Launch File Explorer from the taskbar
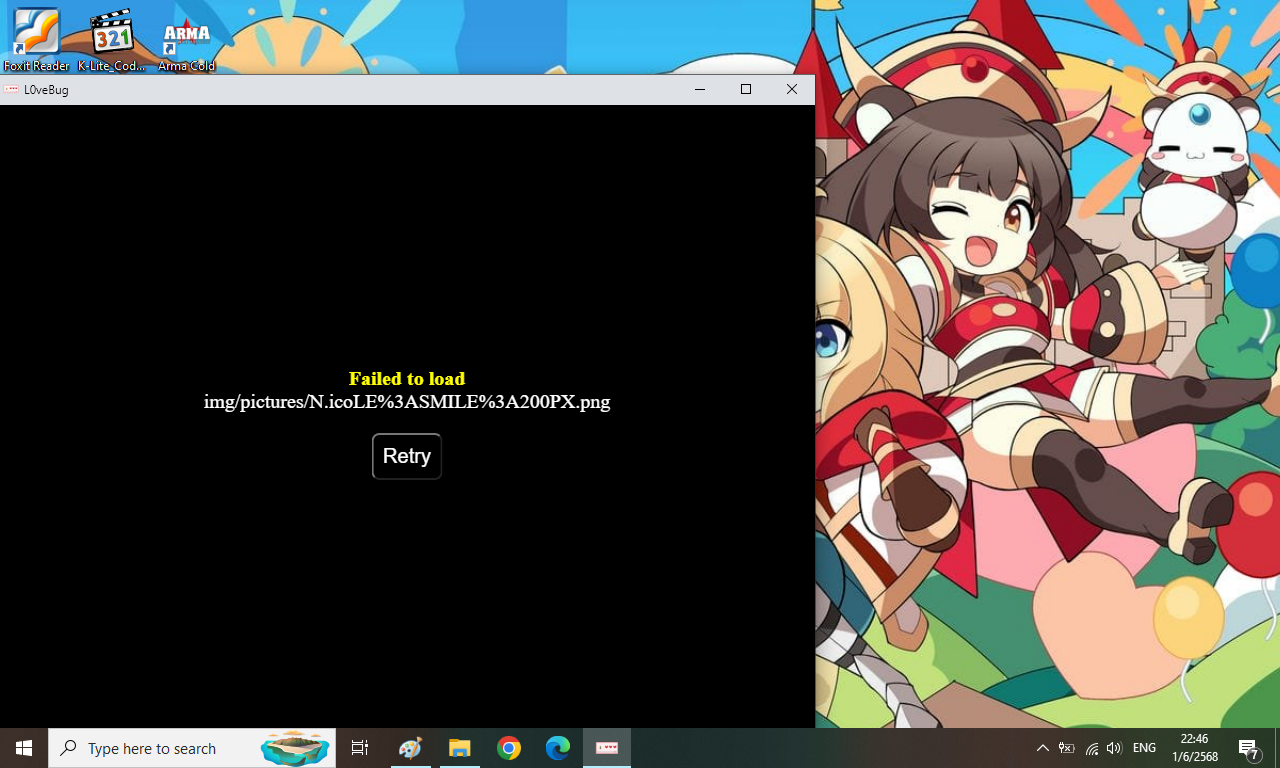The width and height of the screenshot is (1280, 768). click(x=459, y=748)
